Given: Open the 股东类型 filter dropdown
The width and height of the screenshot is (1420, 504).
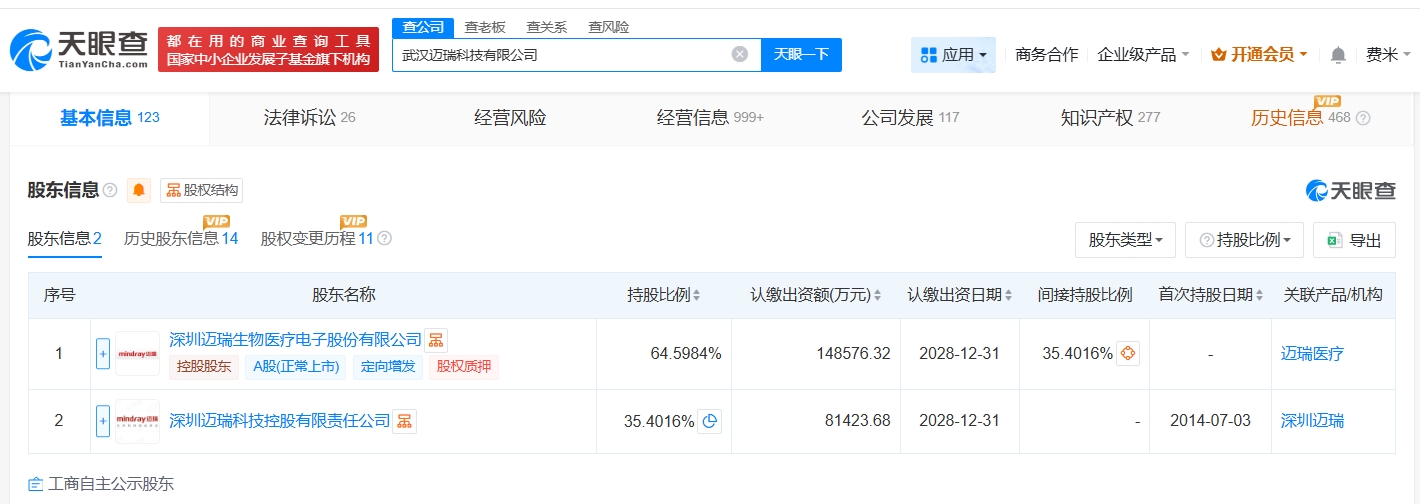Looking at the screenshot, I should [x=1125, y=240].
